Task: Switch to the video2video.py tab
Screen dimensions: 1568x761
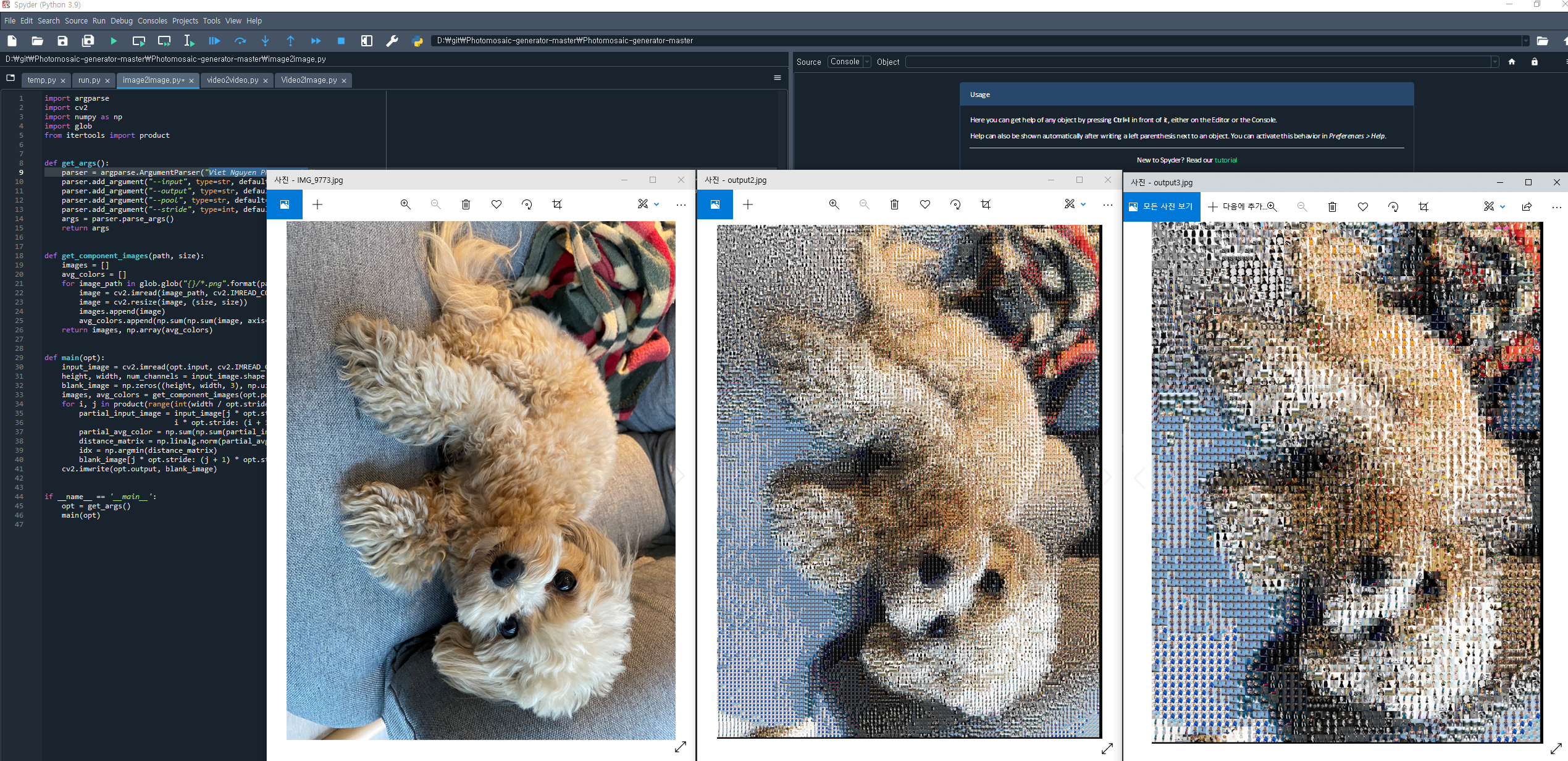Action: coord(232,80)
